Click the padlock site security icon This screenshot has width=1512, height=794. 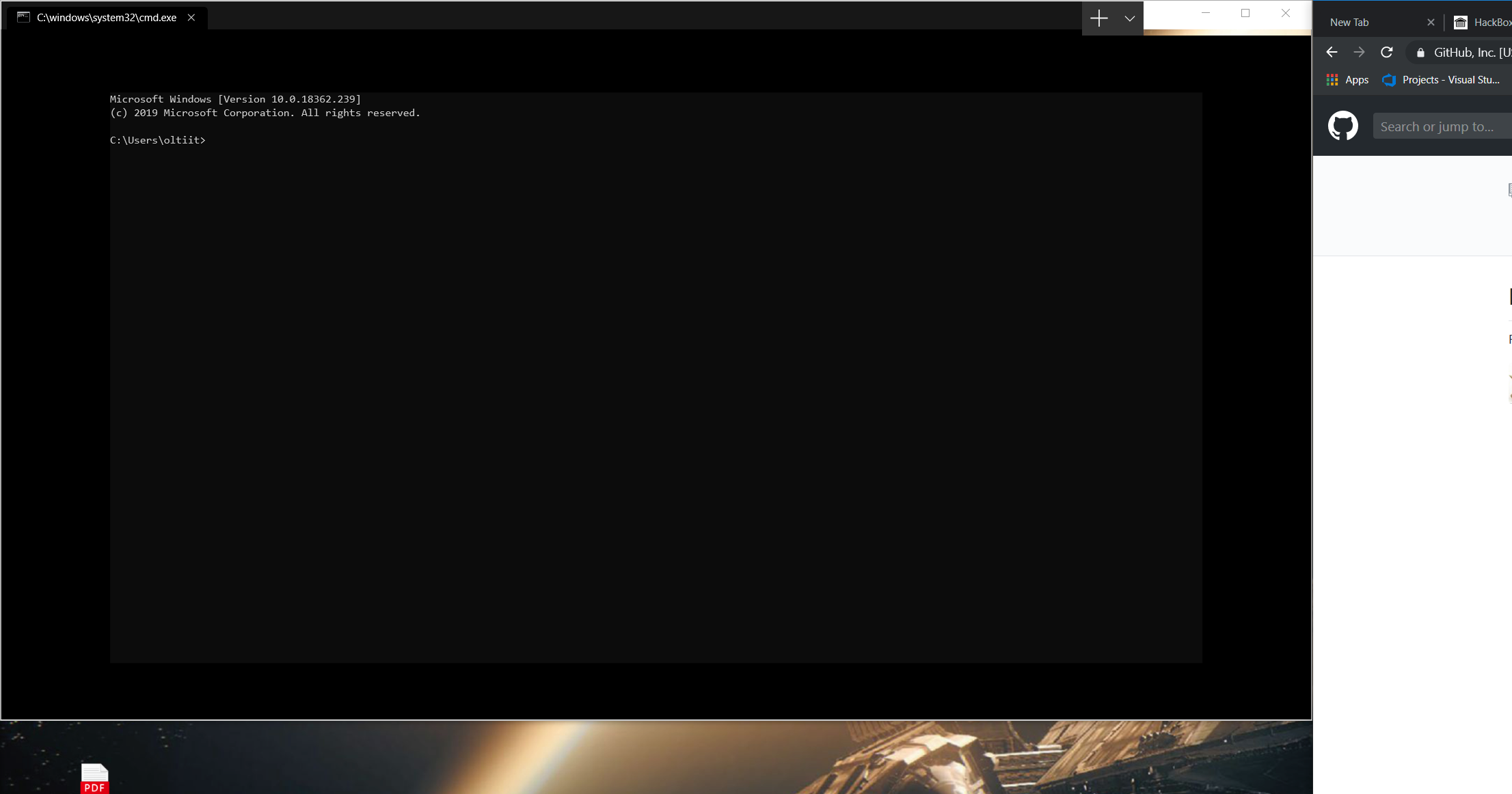pyautogui.click(x=1420, y=53)
